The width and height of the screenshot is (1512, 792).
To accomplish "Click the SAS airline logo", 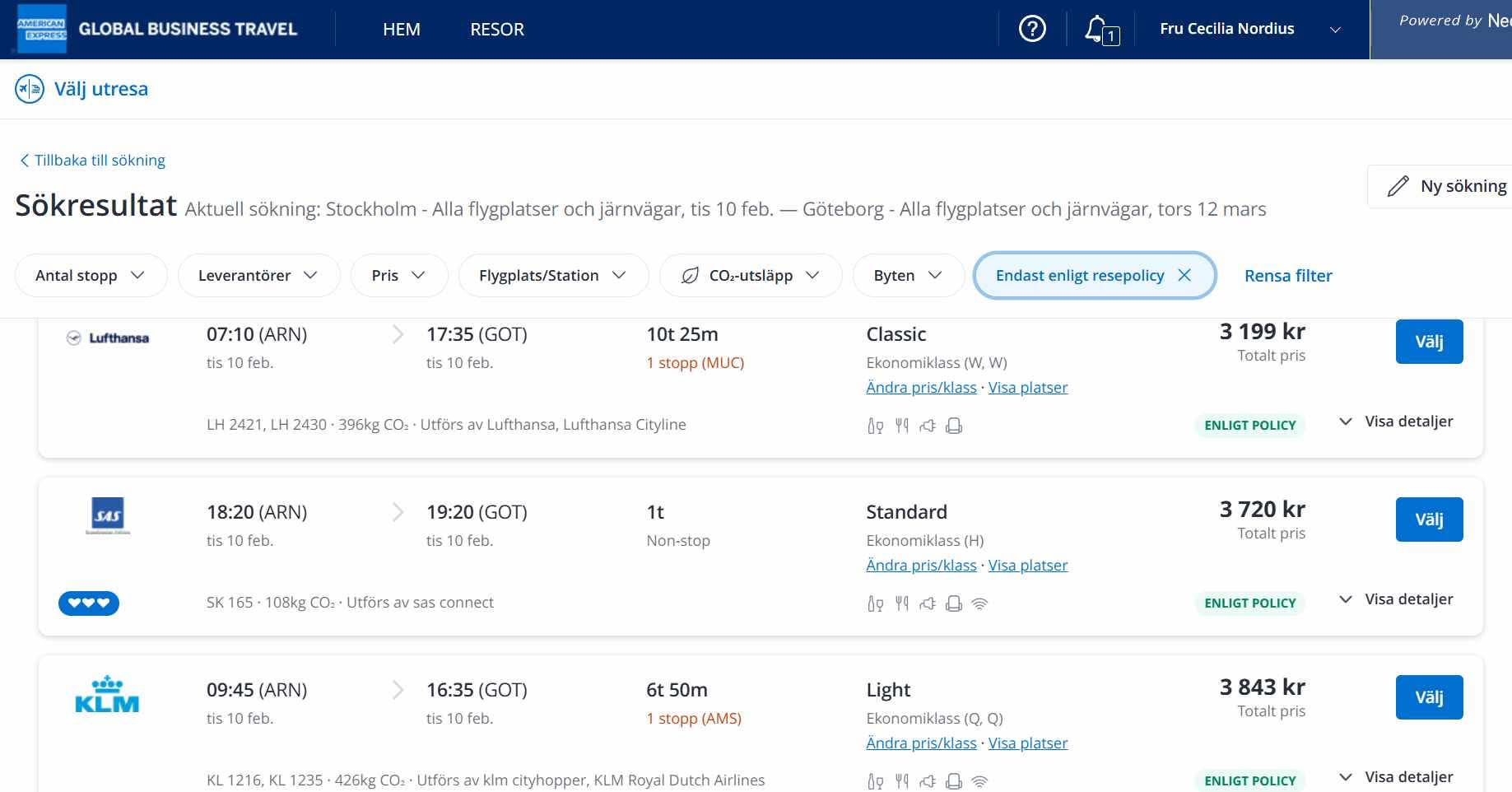I will 108,515.
